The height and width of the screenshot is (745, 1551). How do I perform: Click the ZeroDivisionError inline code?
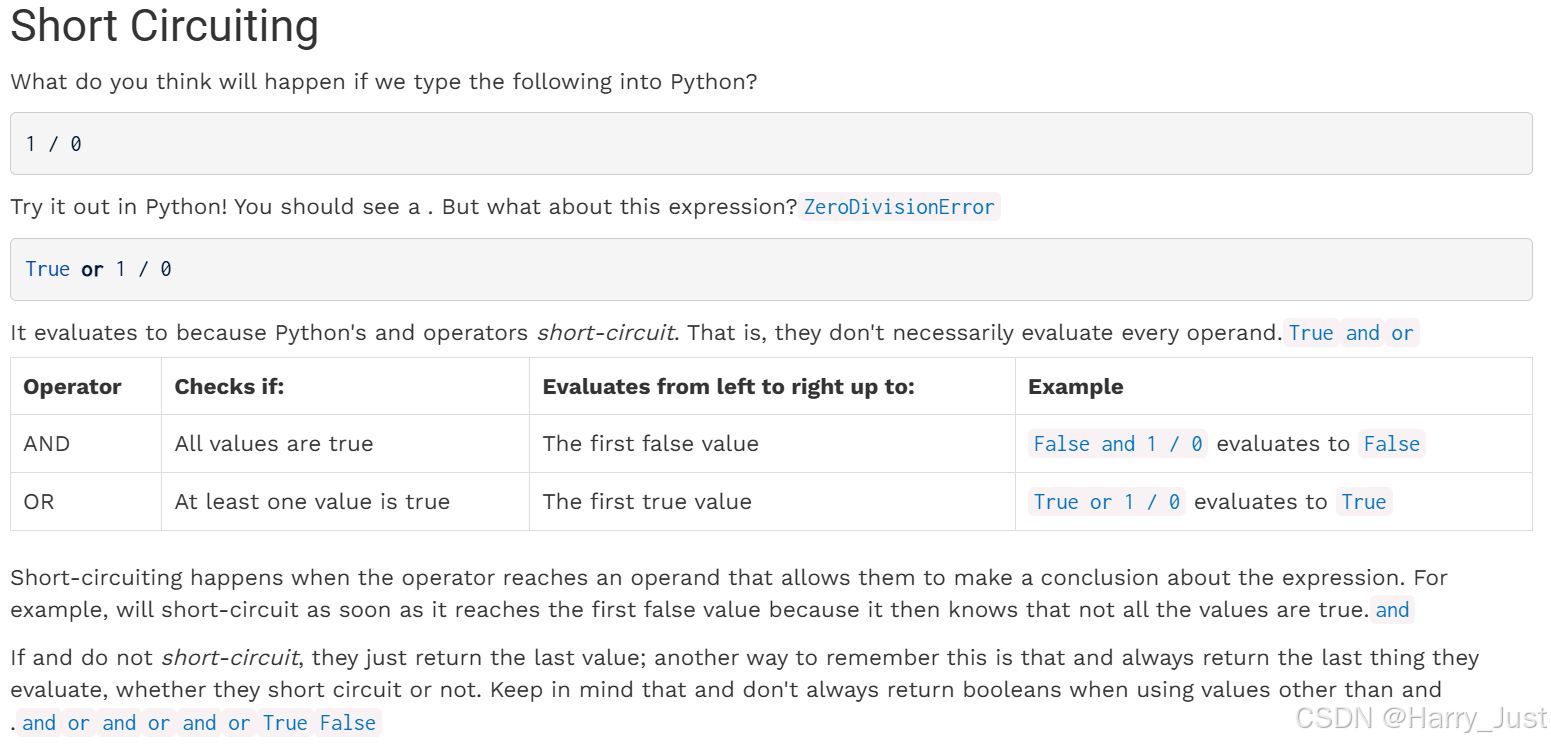coord(898,207)
